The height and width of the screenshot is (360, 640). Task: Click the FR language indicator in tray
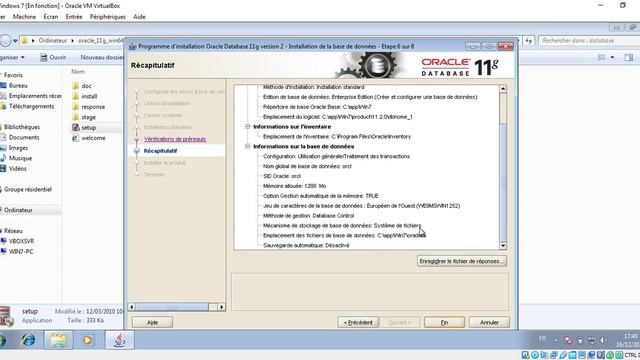(542, 339)
